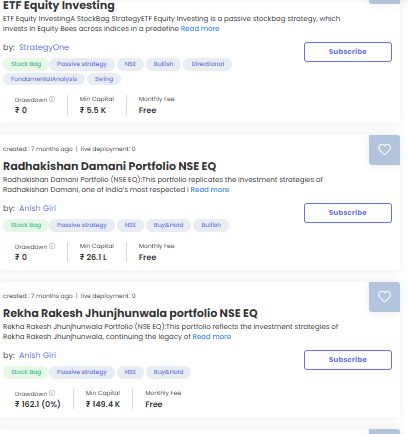Favorite the Rekha Rakesh Jhunjhunwala portfolio heart icon

coord(384,297)
